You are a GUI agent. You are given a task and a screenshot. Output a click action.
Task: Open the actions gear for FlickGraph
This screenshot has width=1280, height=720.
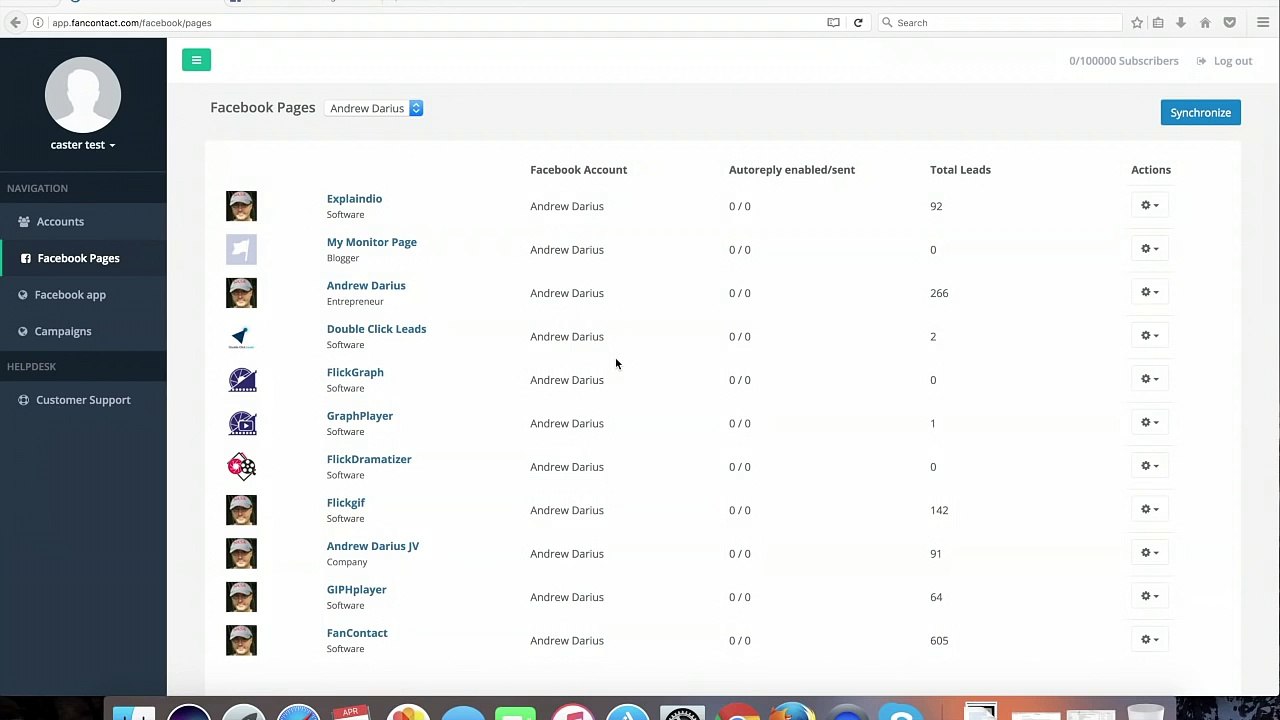(1150, 379)
